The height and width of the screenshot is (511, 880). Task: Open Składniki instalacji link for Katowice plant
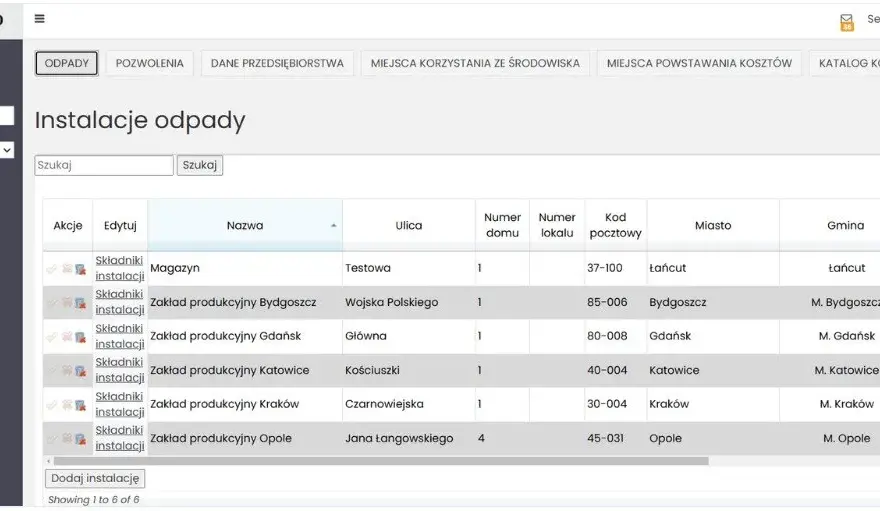(120, 370)
